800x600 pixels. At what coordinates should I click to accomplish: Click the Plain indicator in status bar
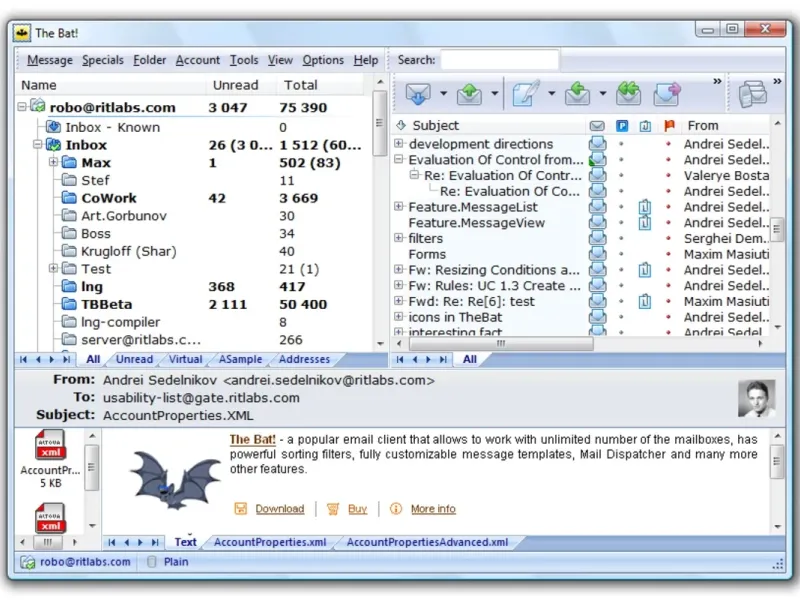tap(176, 562)
